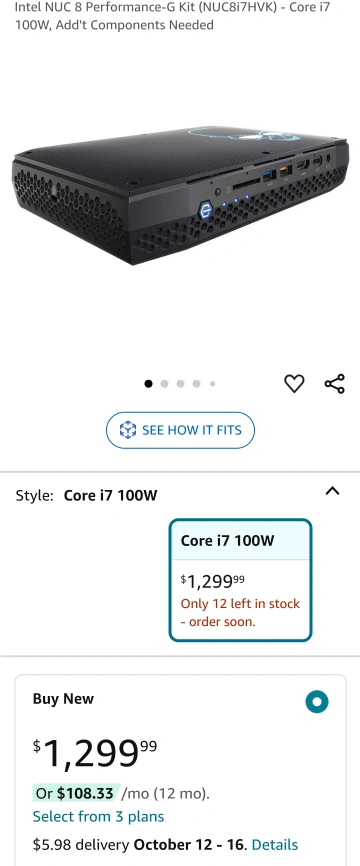Collapse the Style section chevron

pos(332,490)
